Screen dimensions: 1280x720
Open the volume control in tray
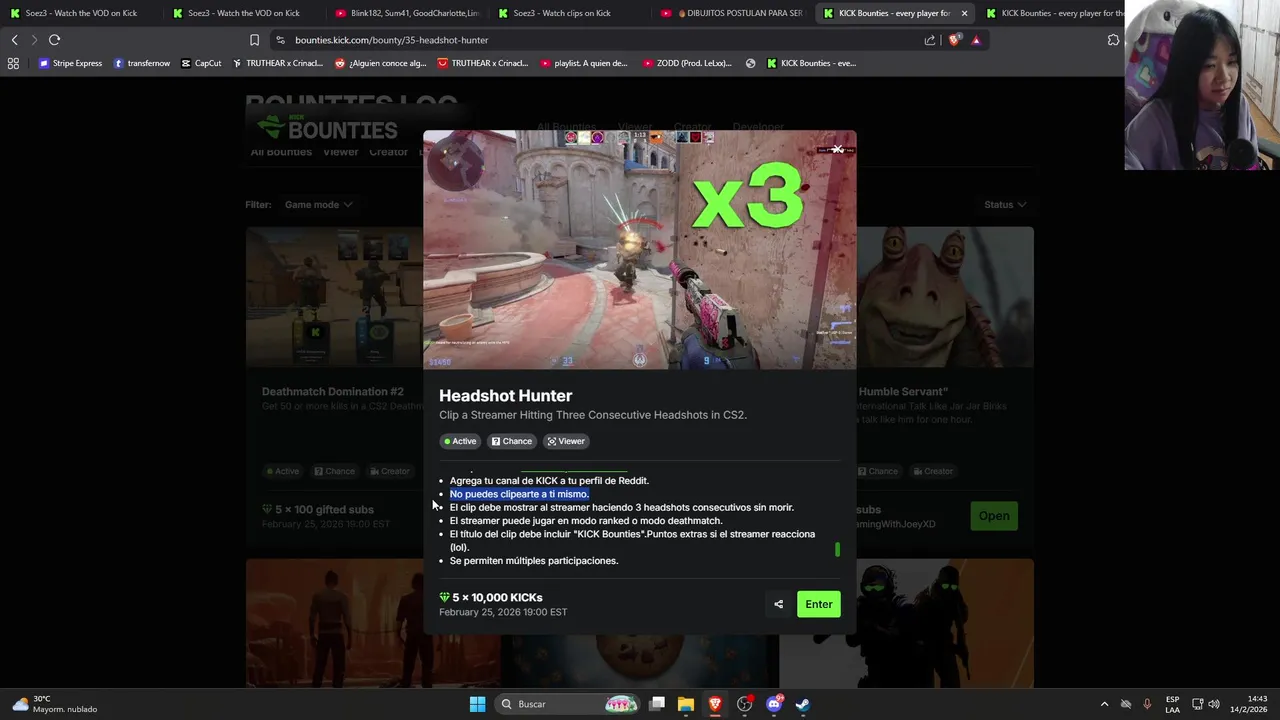click(x=1216, y=704)
